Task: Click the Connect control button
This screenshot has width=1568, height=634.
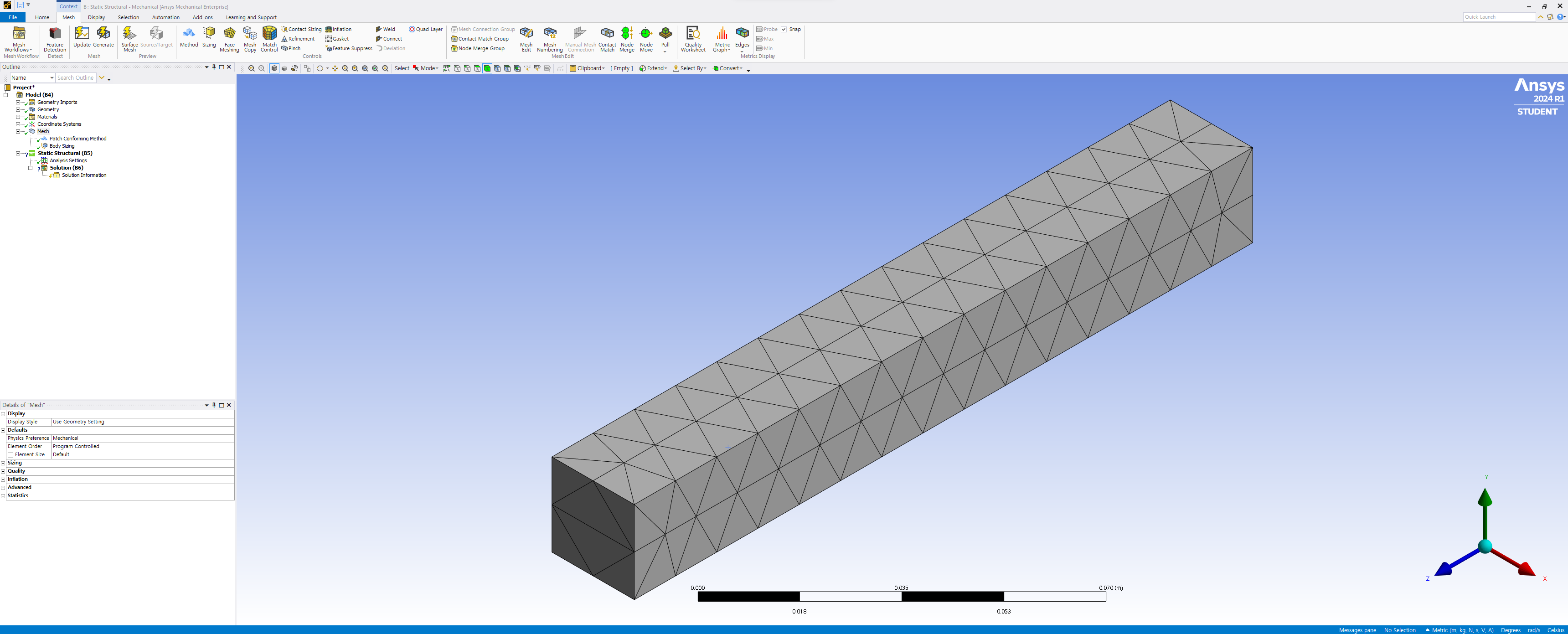Action: pyautogui.click(x=389, y=39)
